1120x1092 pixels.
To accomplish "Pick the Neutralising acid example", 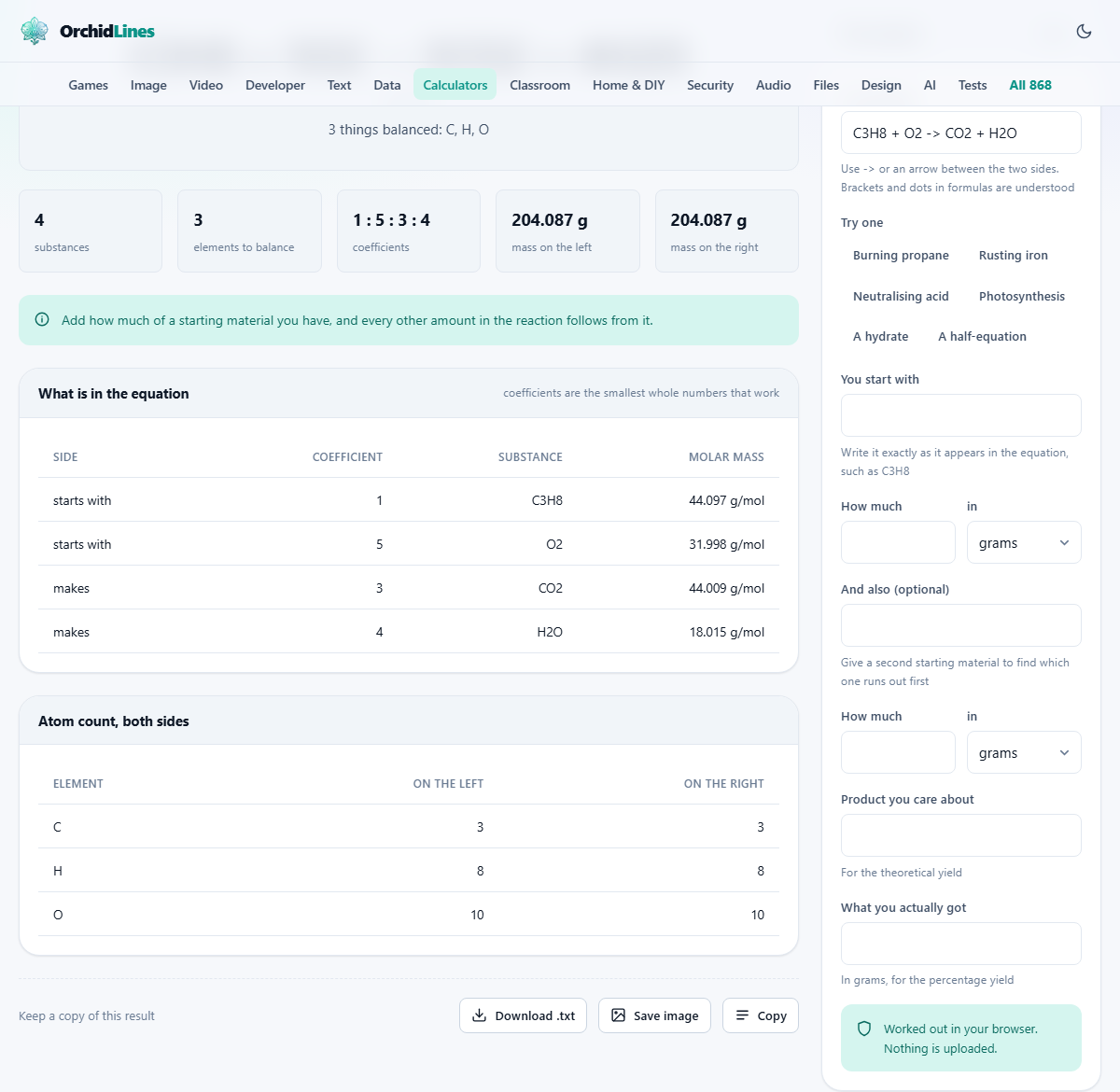I will click(x=901, y=297).
